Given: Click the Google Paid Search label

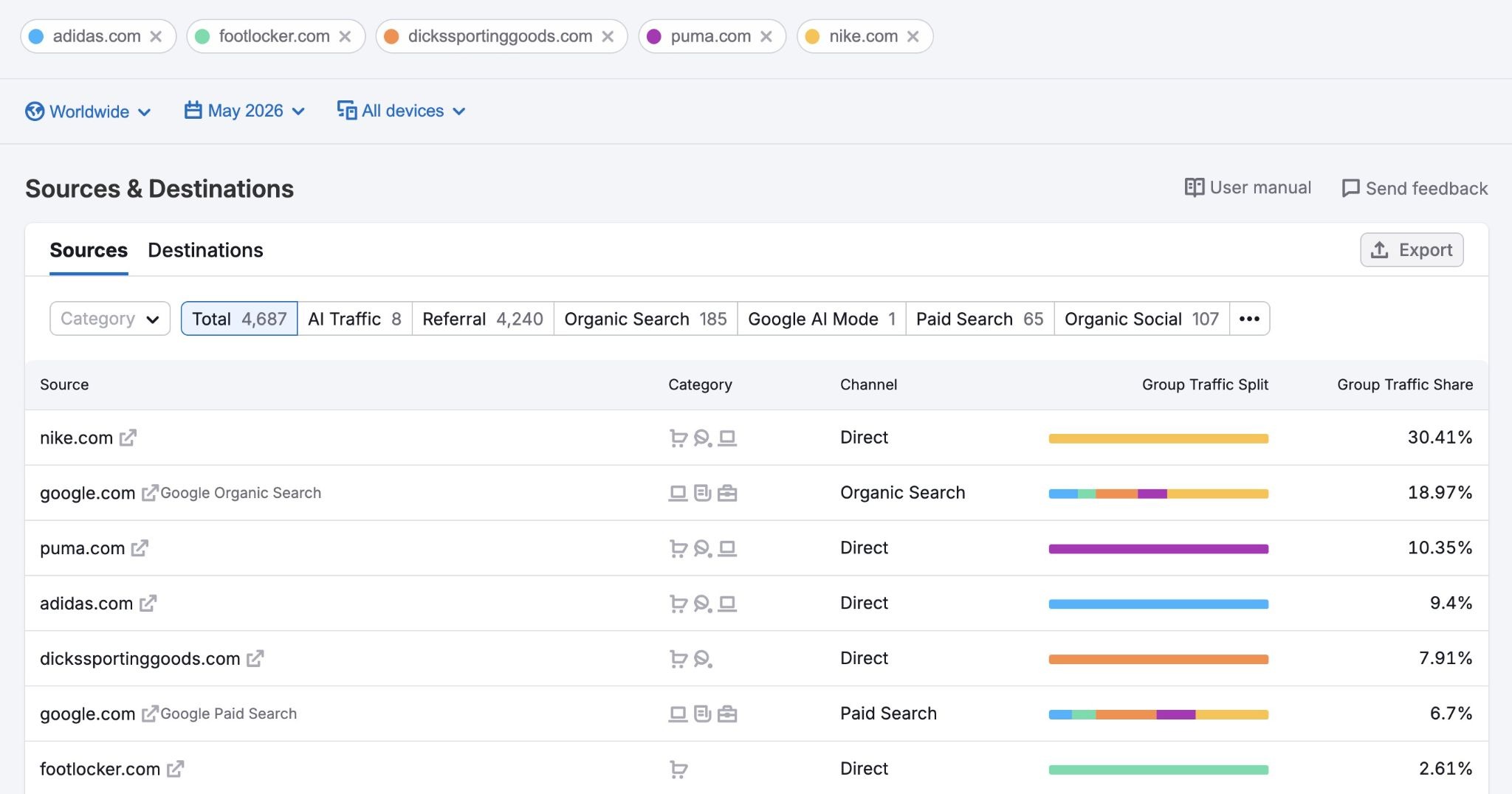Looking at the screenshot, I should click(x=229, y=714).
